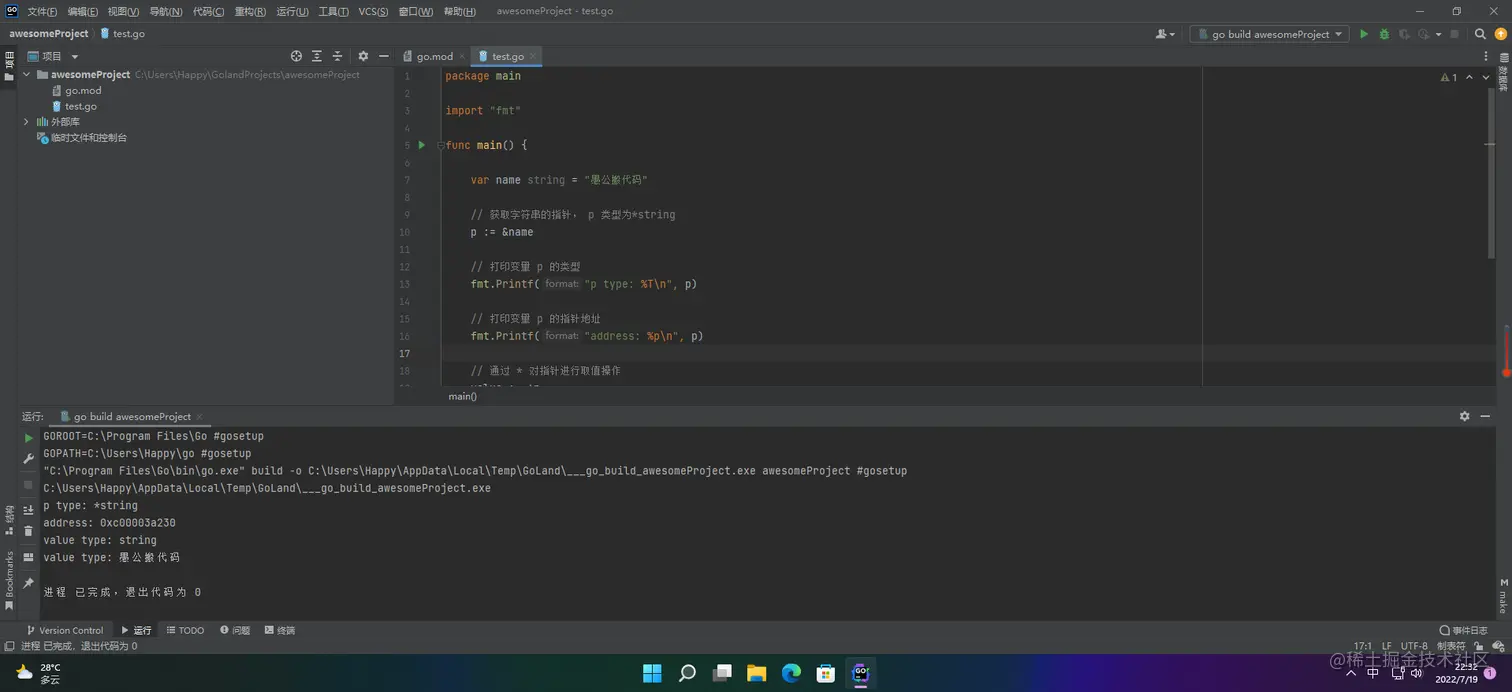Click the main() breadcrumb below editor

463,396
